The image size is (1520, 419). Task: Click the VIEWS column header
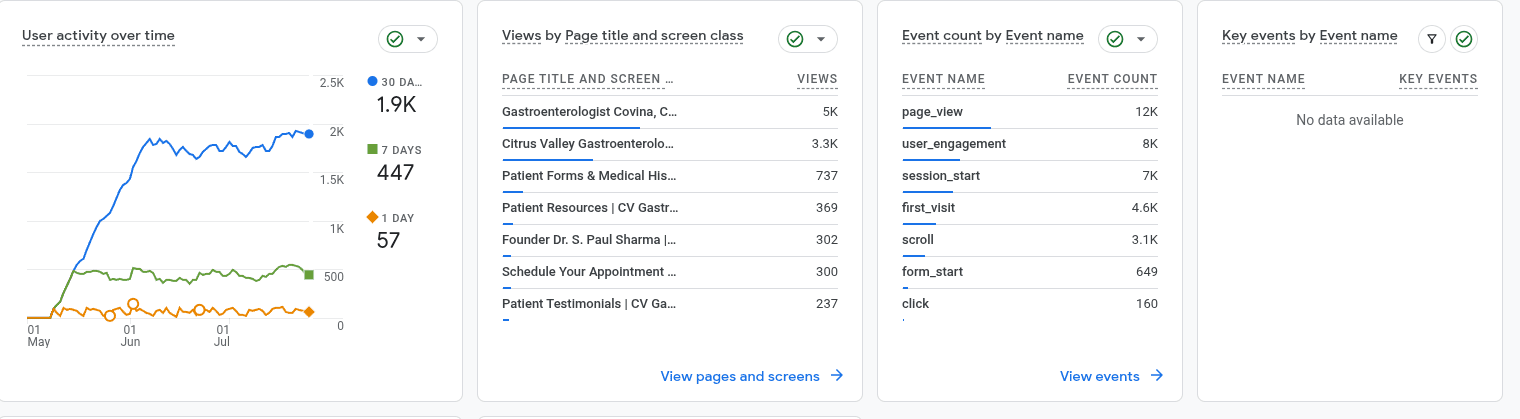[817, 79]
